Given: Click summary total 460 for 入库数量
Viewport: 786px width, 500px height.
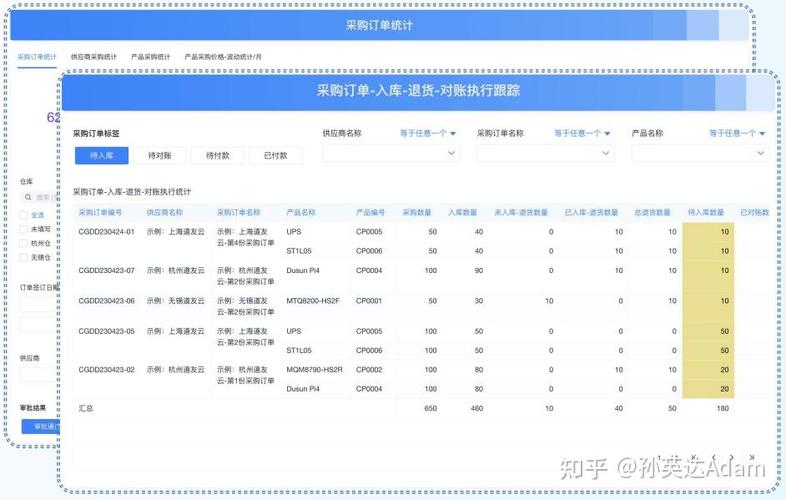Looking at the screenshot, I should (477, 408).
